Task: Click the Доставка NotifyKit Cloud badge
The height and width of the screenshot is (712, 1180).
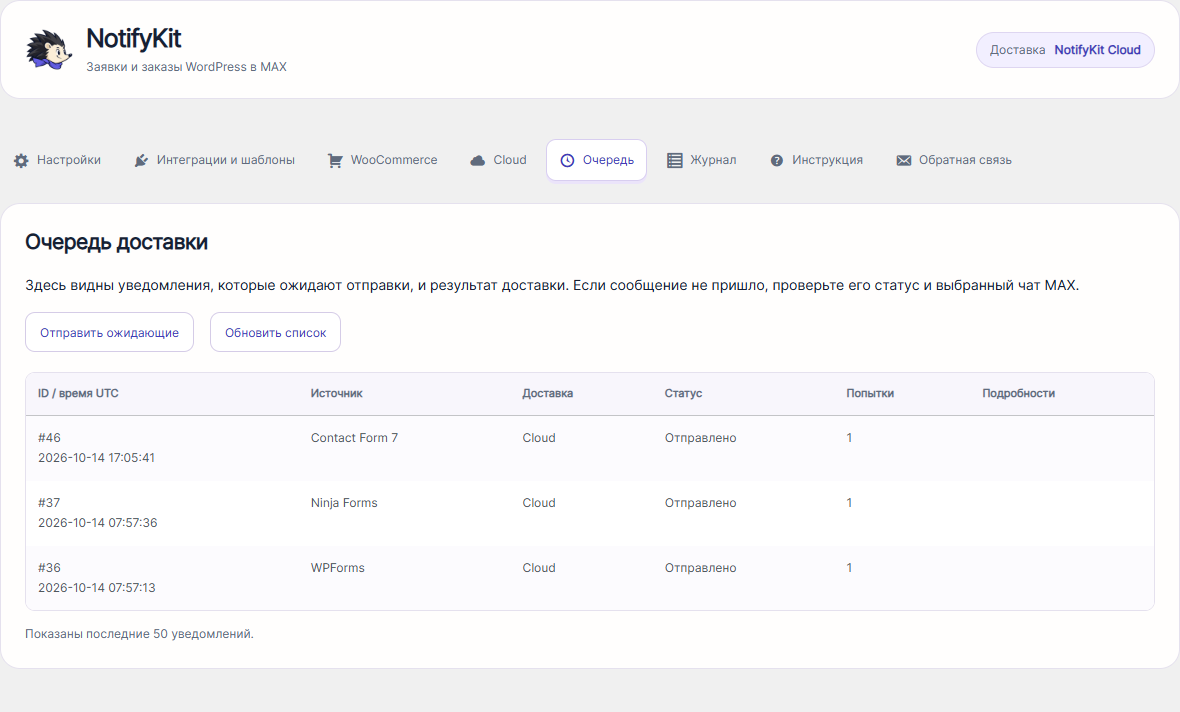Action: click(x=1065, y=50)
